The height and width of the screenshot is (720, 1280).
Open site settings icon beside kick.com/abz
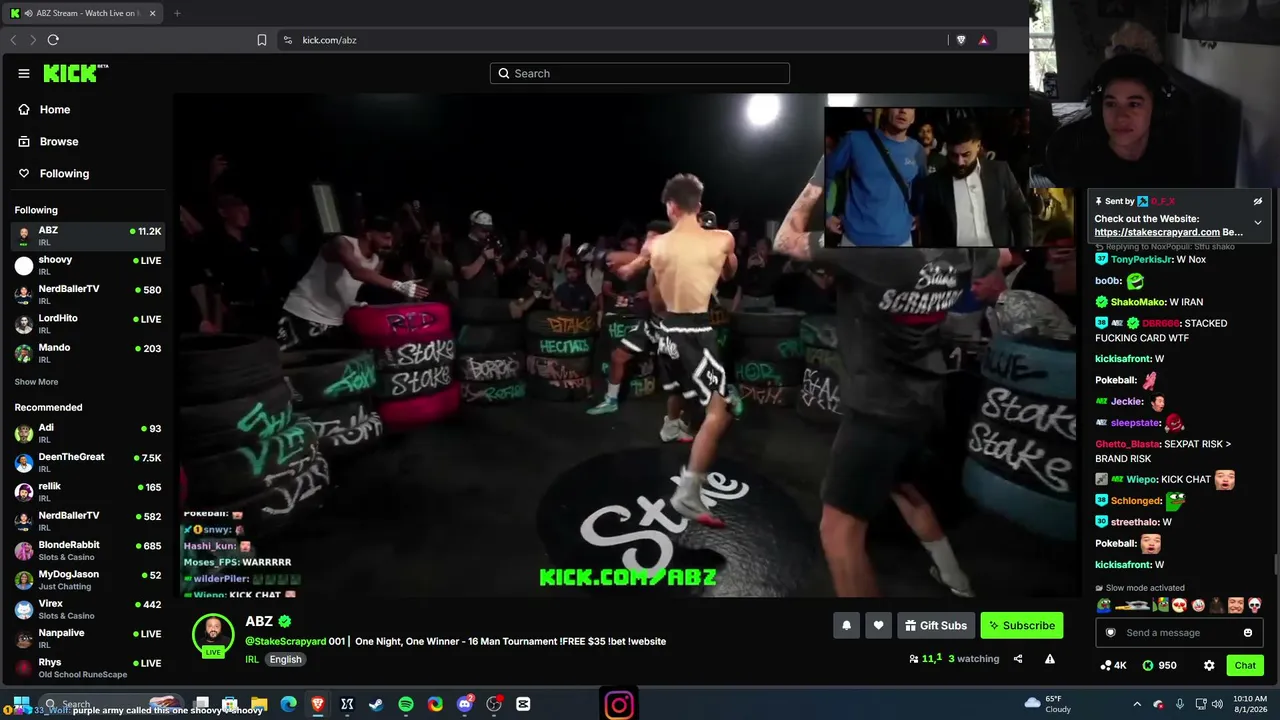pos(288,40)
